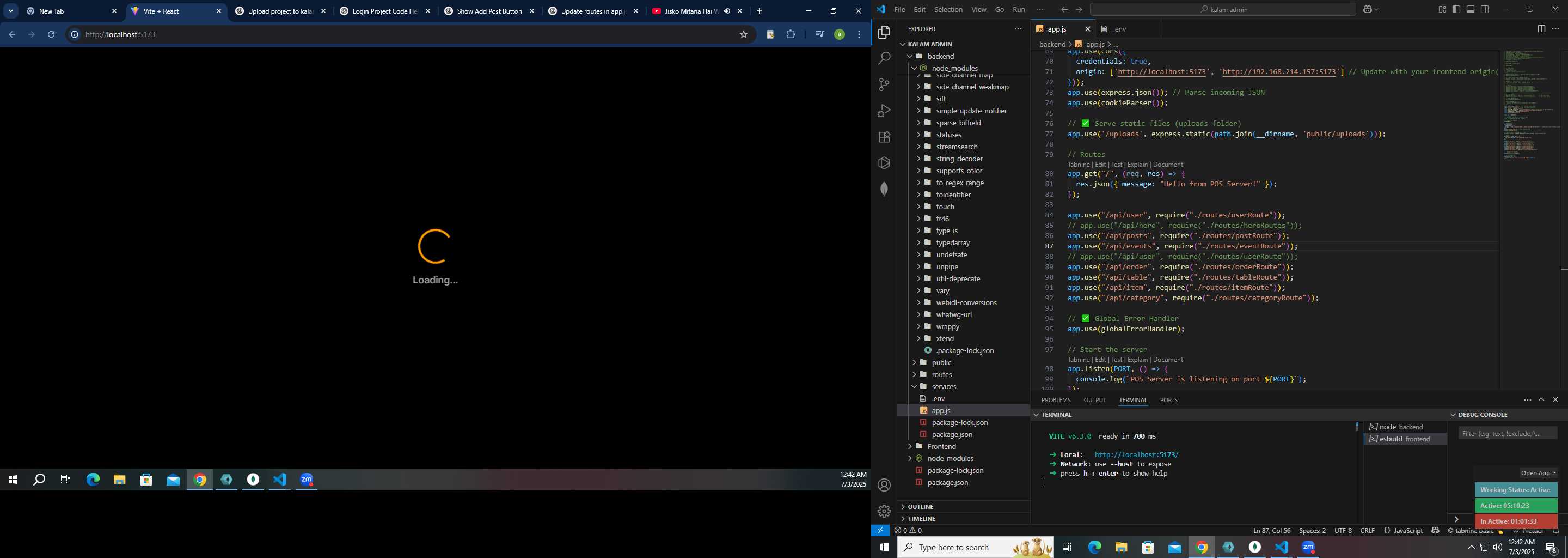Screen dimensions: 1568x558
Task: Open Source Control view in activity bar
Action: click(884, 84)
